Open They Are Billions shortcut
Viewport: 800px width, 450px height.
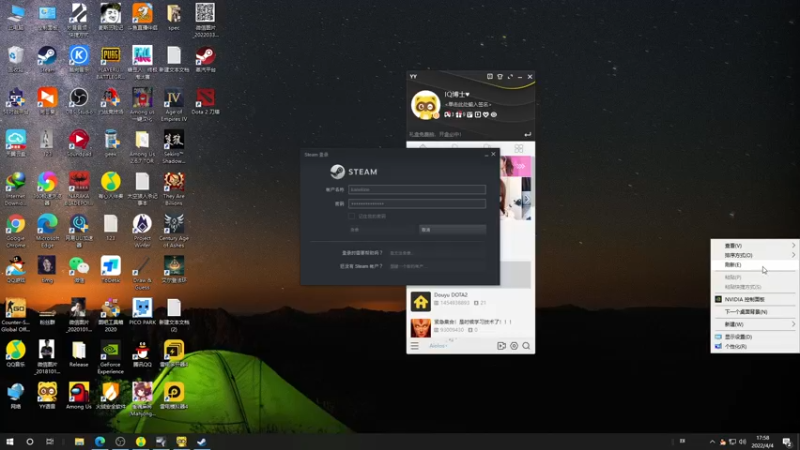pyautogui.click(x=173, y=189)
